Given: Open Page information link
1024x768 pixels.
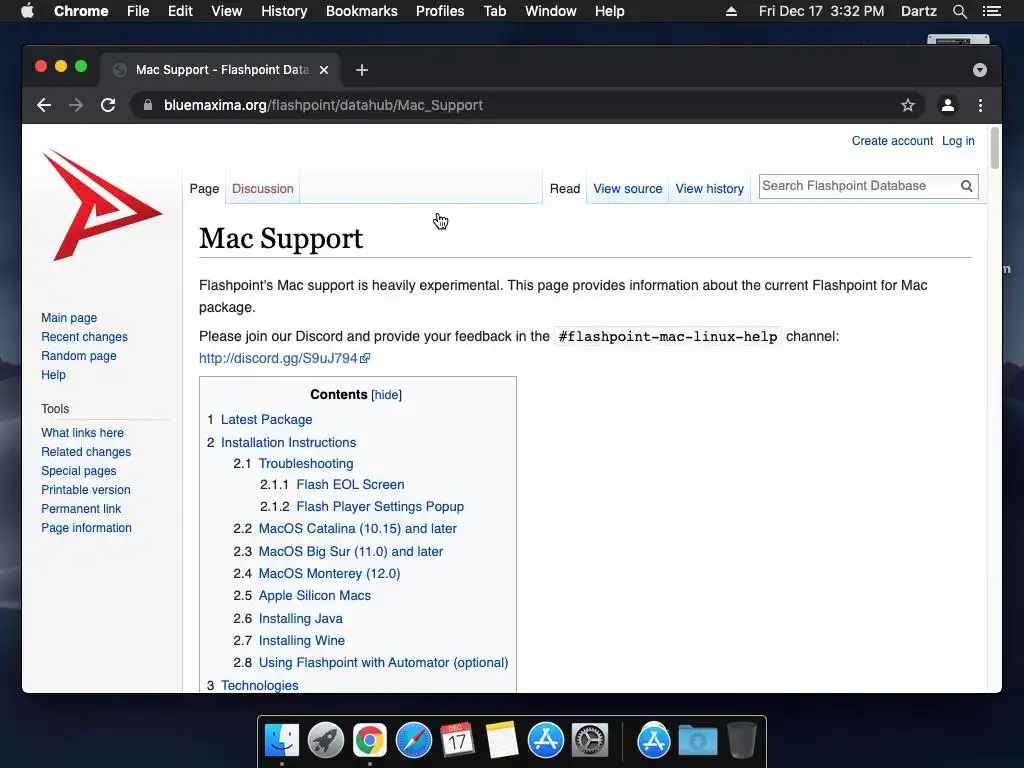Looking at the screenshot, I should pyautogui.click(x=86, y=528).
